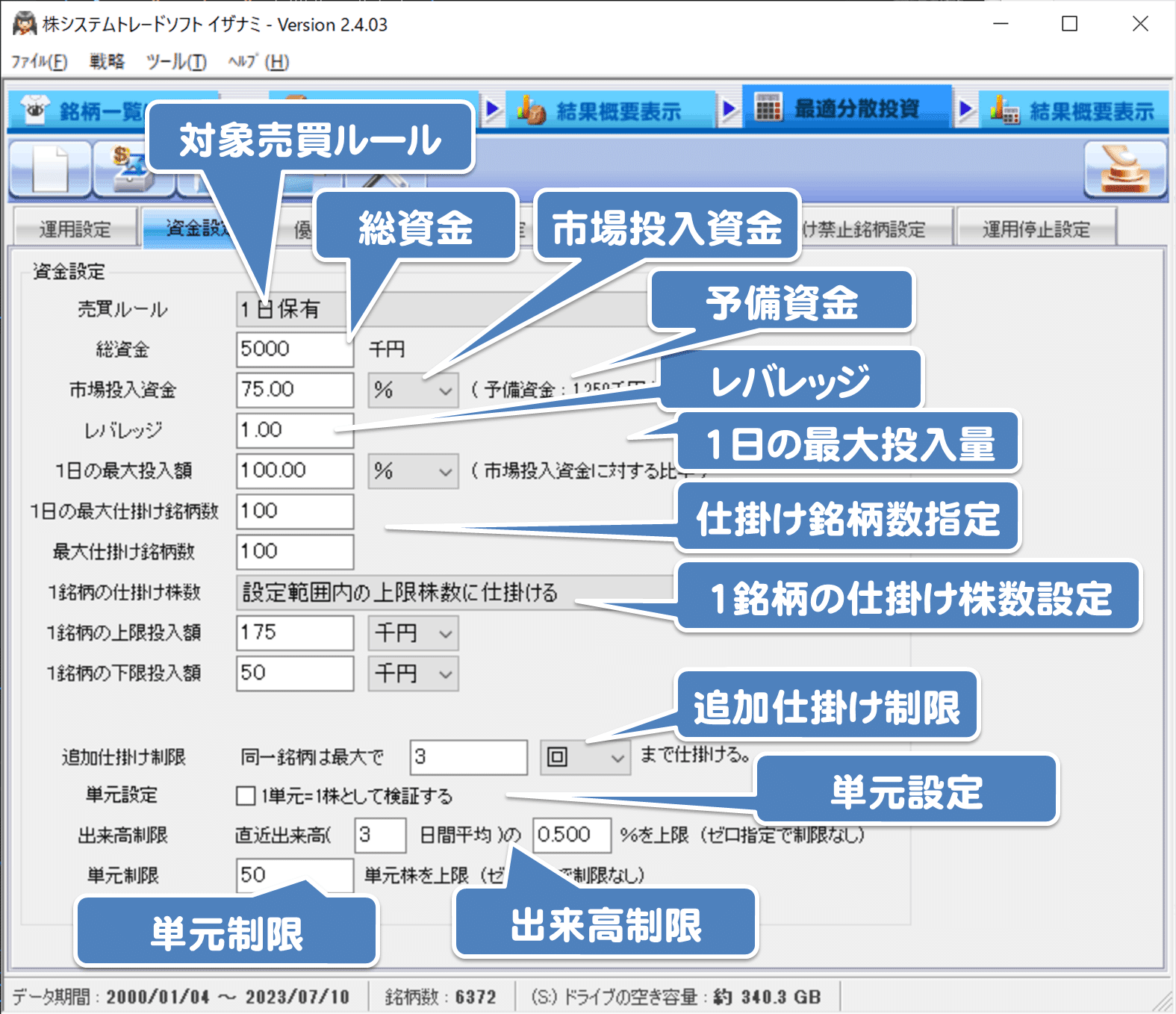The width and height of the screenshot is (1176, 1014).
Task: Click the 総資金 input field
Action: click(295, 349)
